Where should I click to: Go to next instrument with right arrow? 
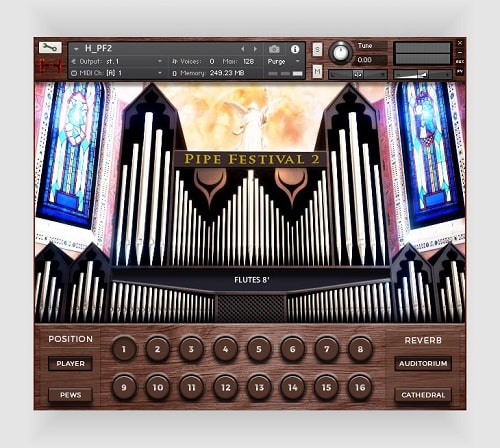[255, 49]
